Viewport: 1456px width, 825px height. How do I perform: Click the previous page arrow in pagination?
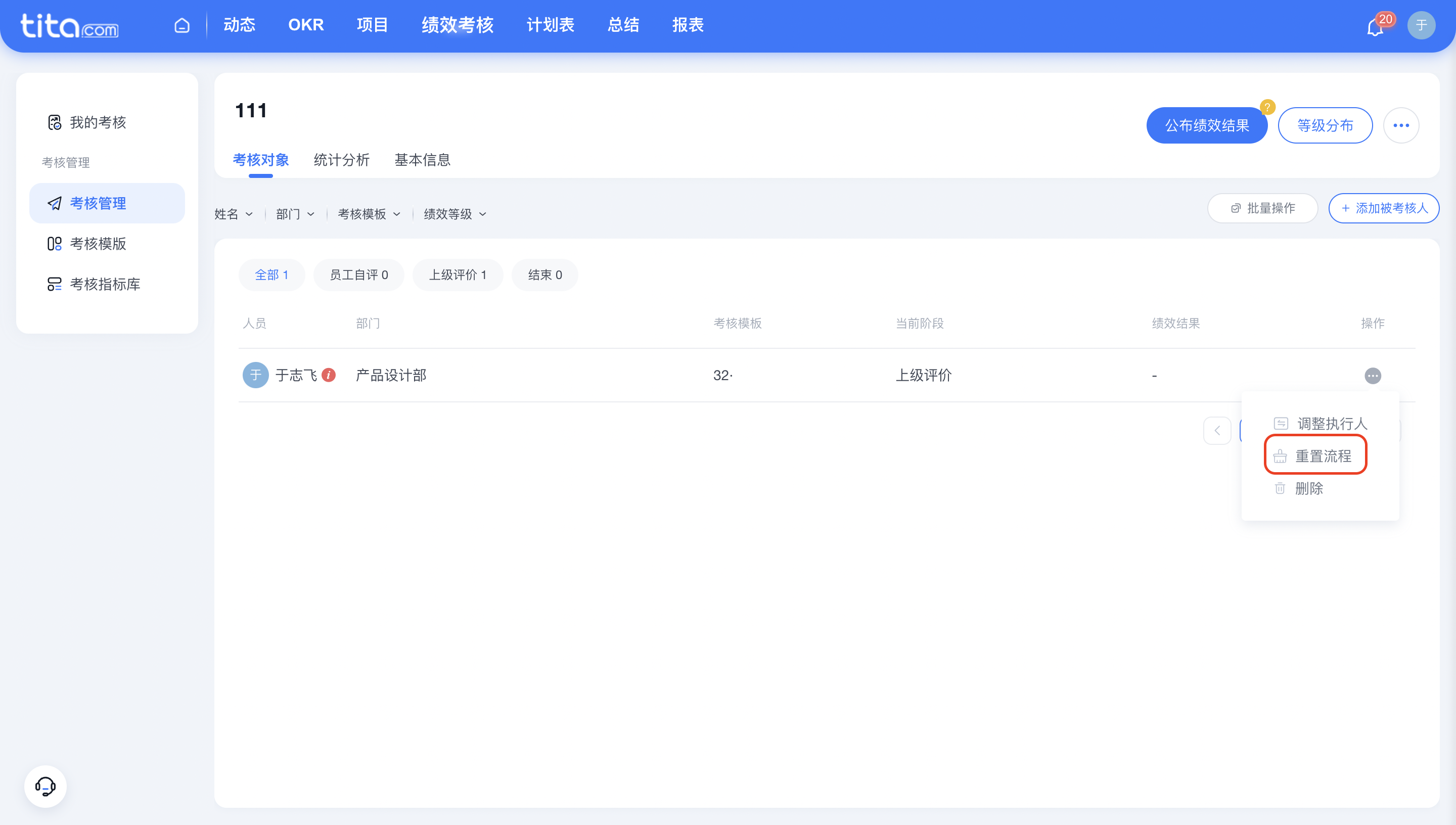(x=1217, y=431)
